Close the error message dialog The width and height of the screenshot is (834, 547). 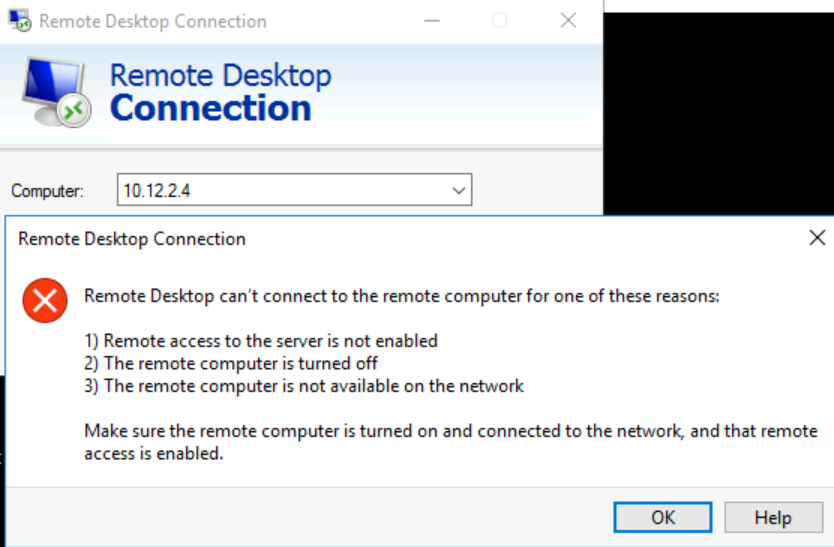[x=817, y=238]
